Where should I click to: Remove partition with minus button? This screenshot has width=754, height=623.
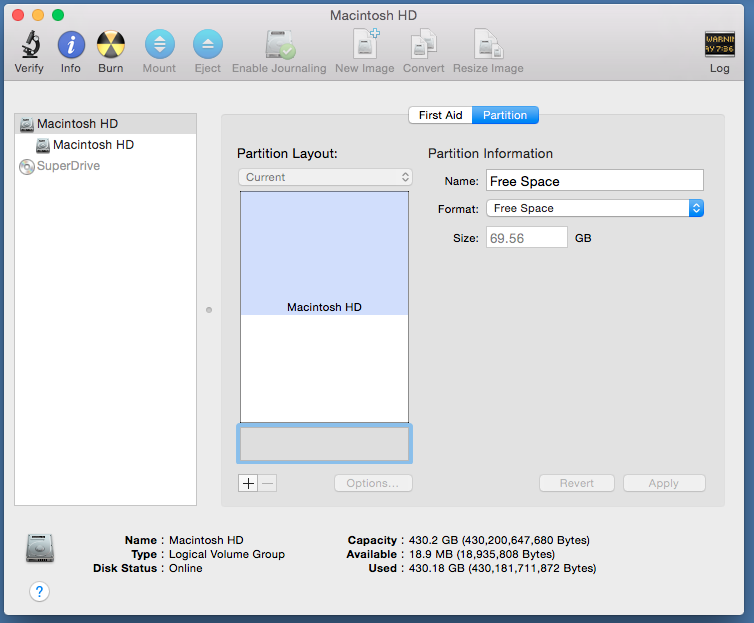(x=268, y=483)
